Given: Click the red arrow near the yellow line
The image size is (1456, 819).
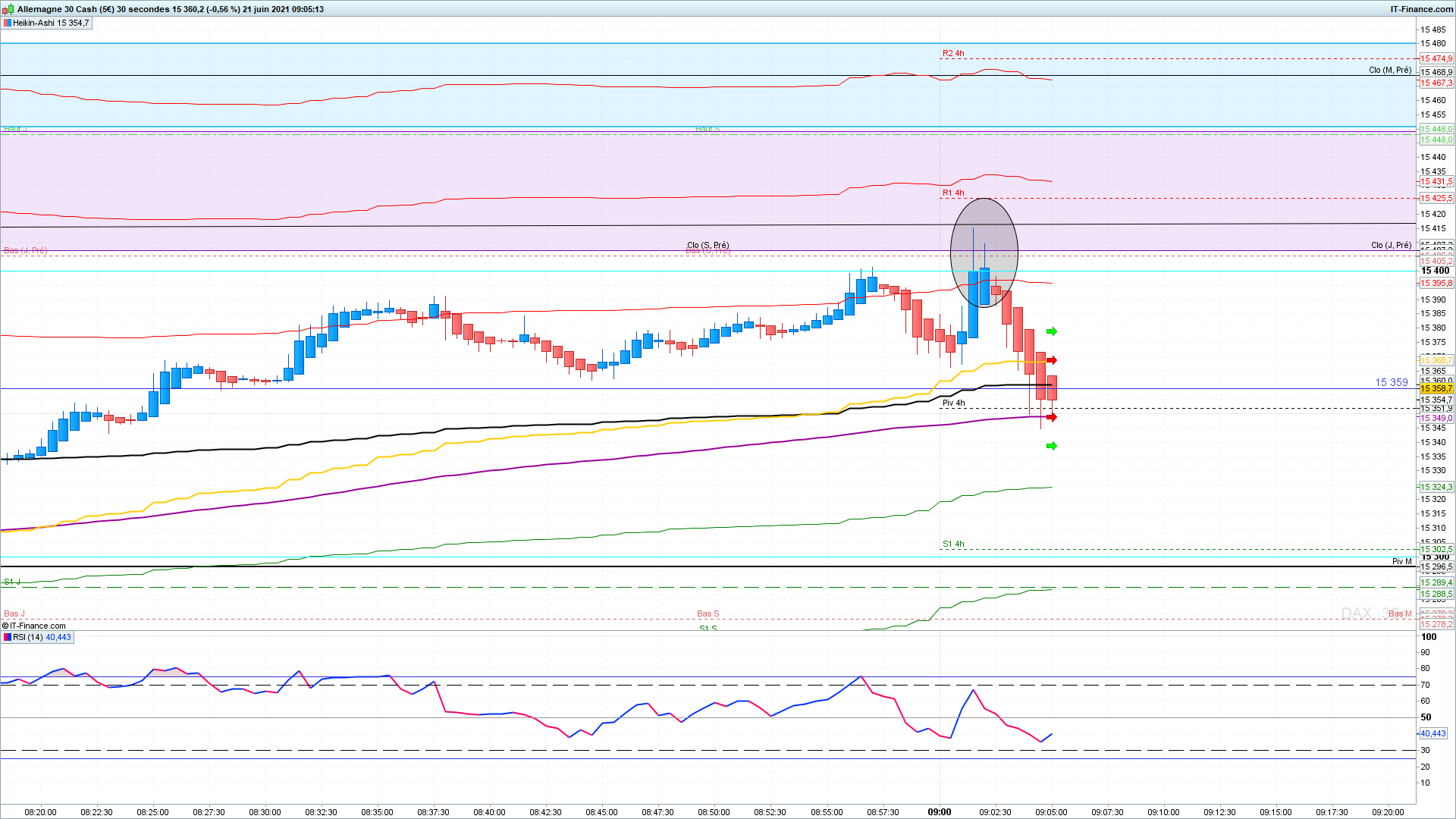Looking at the screenshot, I should point(1052,360).
